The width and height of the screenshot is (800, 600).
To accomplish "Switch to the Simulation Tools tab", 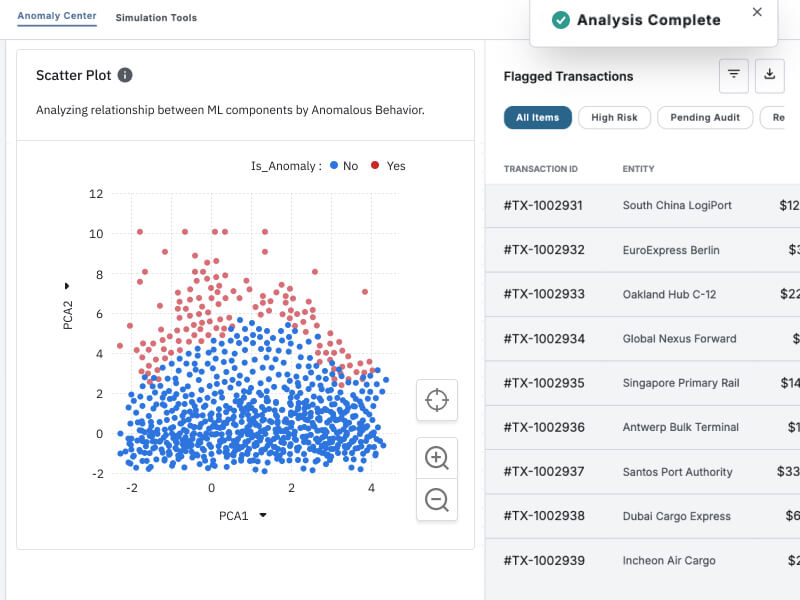I will (x=156, y=18).
